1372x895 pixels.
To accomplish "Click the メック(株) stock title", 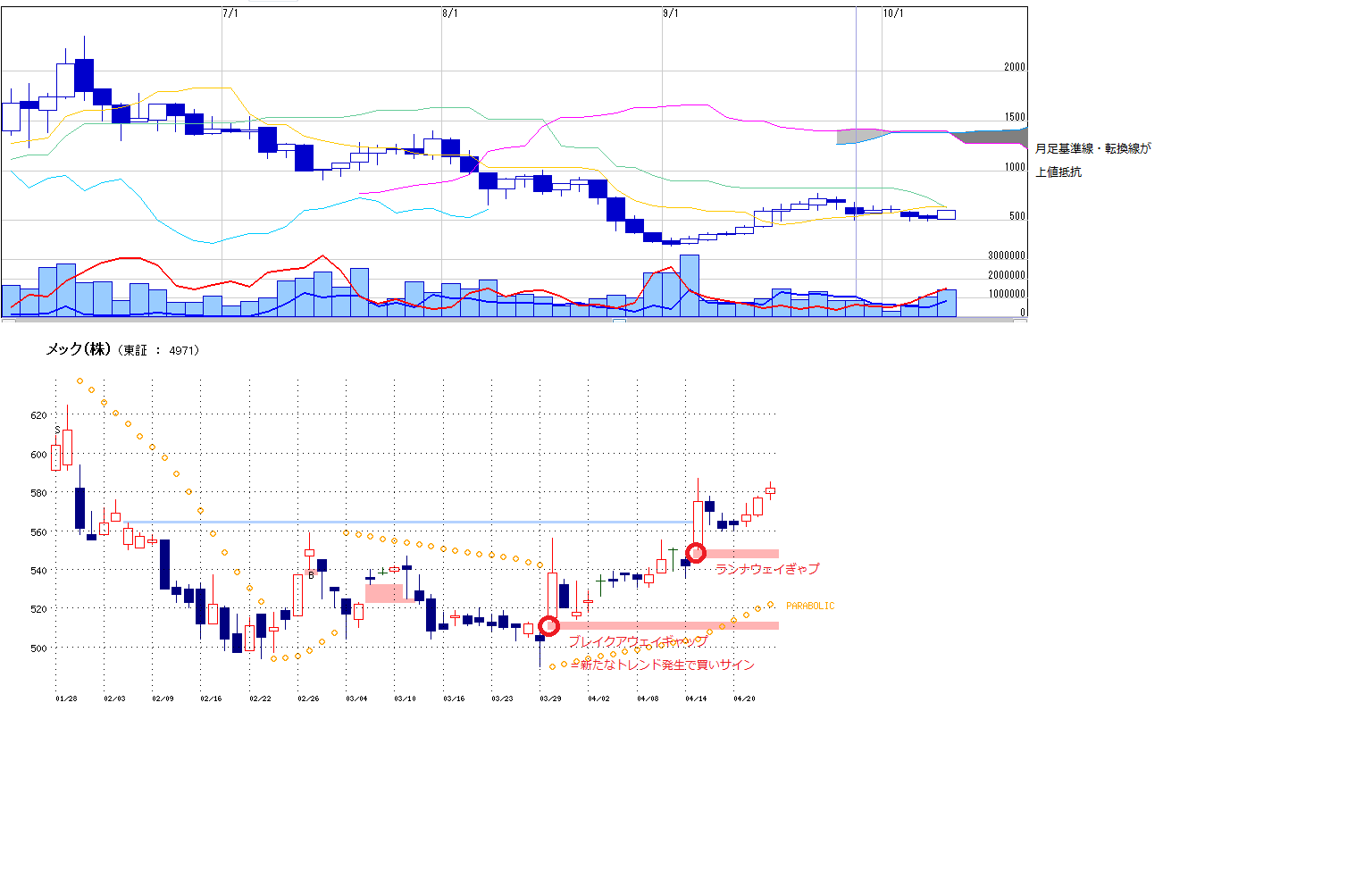I will [x=78, y=350].
